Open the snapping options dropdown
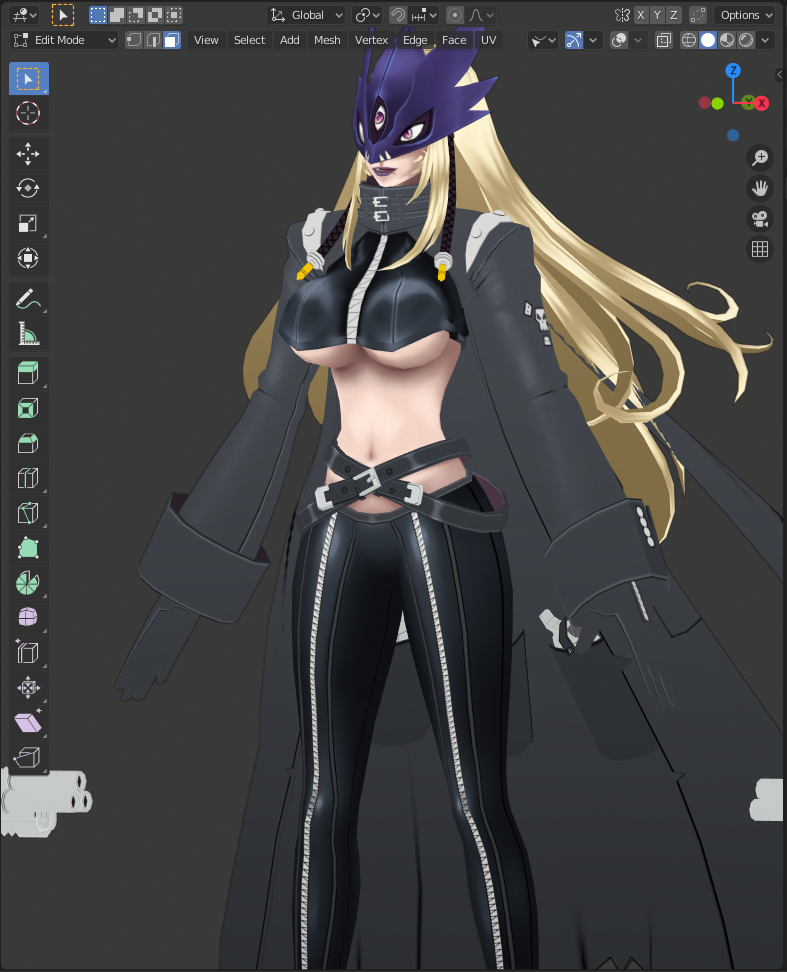The image size is (787, 972). [424, 15]
